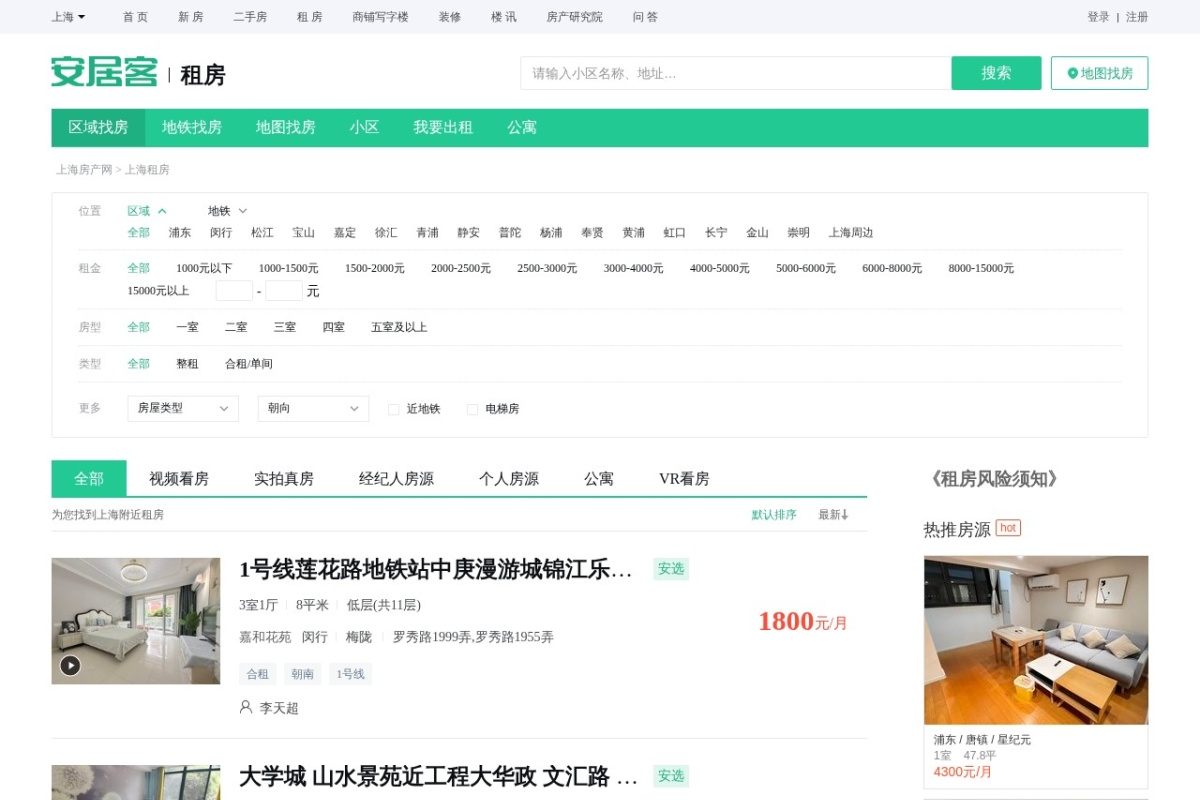This screenshot has height=800, width=1200.
Task: Open the 房屋类型 dropdown
Action: pos(183,408)
